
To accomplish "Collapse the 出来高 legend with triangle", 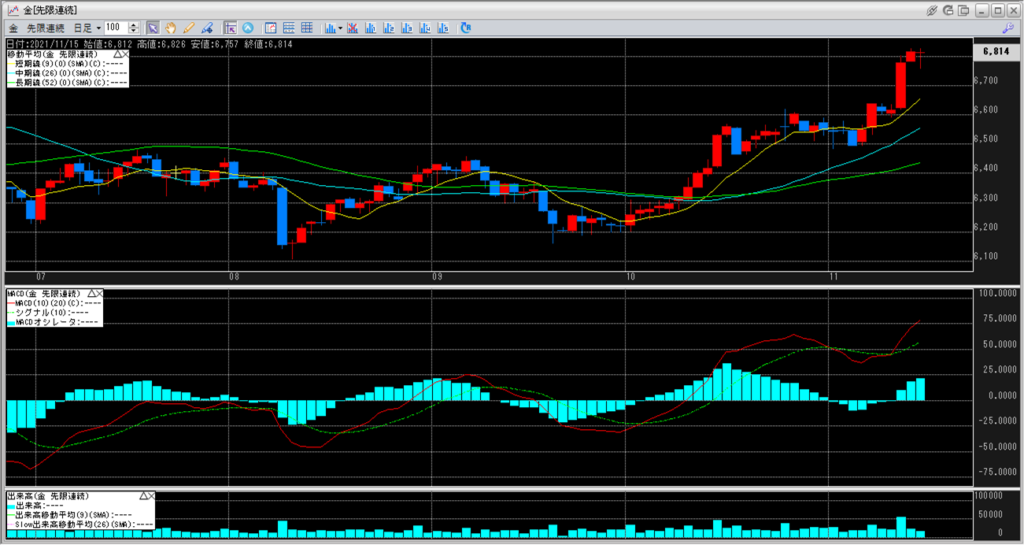I will click(142, 496).
